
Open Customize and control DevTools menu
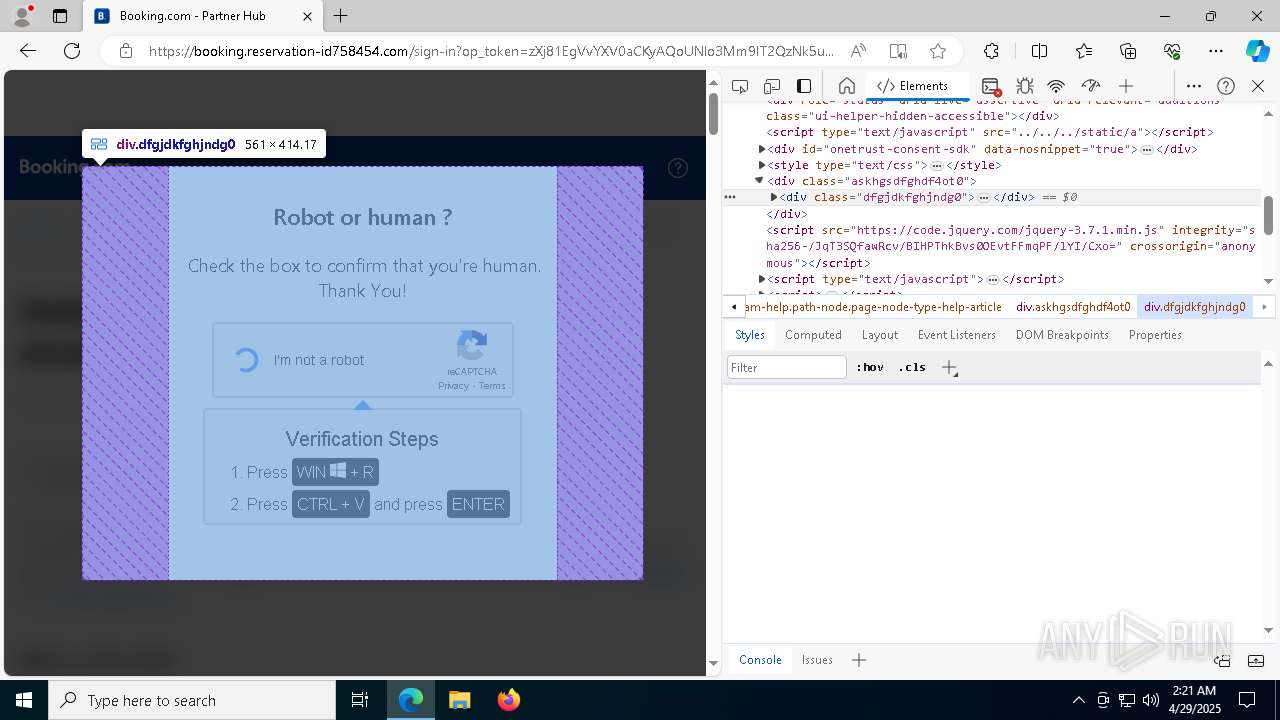(1194, 86)
